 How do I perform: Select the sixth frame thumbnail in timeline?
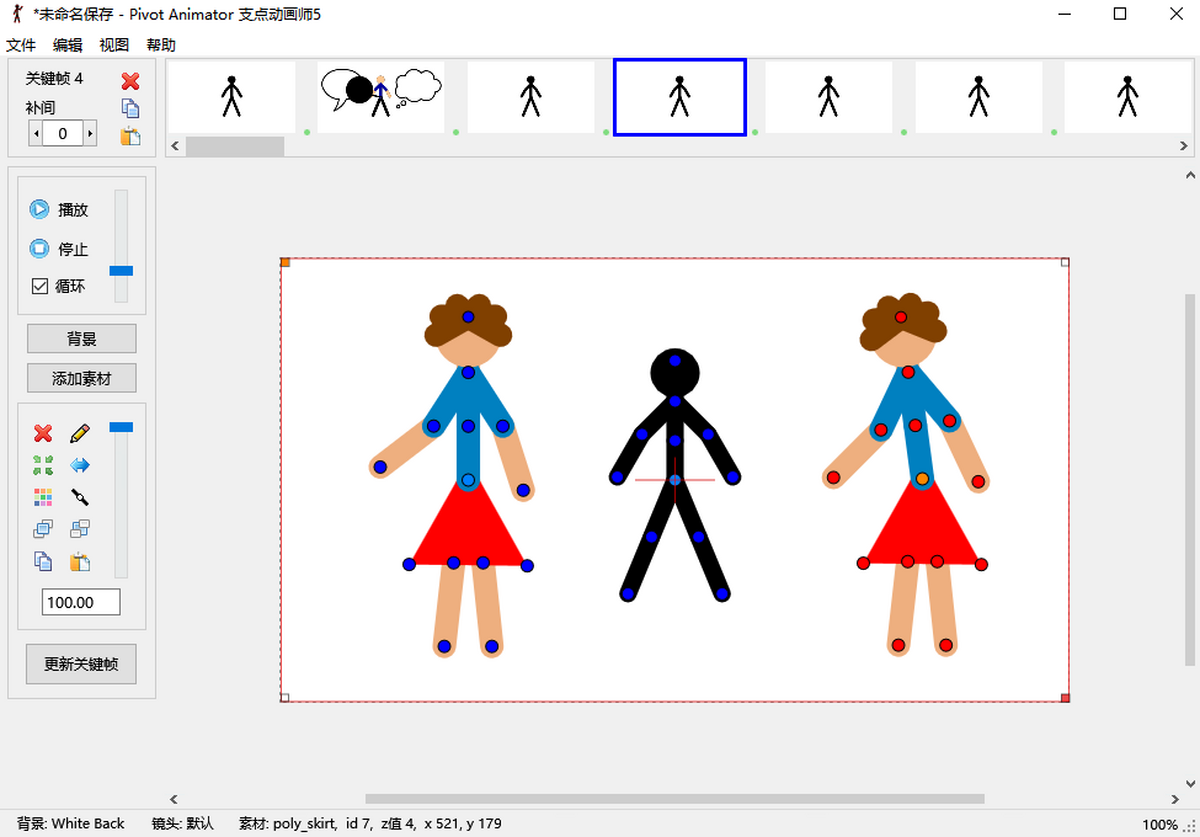[x=979, y=96]
